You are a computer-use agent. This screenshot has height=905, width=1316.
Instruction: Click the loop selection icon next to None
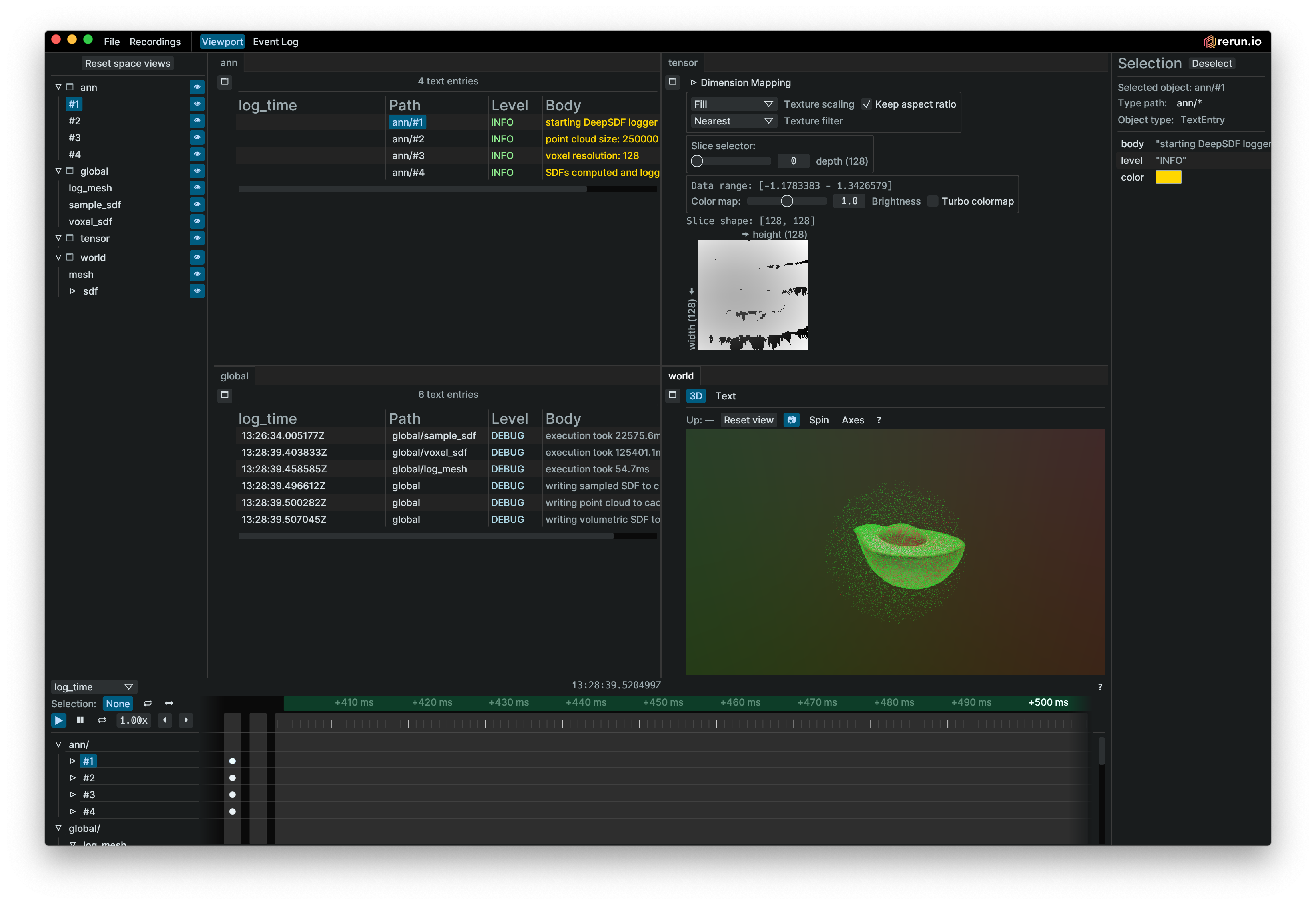(x=148, y=703)
